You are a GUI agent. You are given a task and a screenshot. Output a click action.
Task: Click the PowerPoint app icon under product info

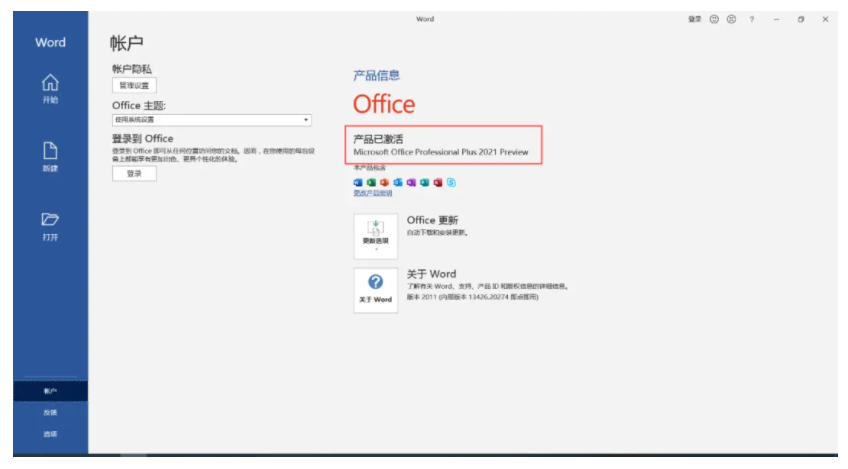pos(385,183)
